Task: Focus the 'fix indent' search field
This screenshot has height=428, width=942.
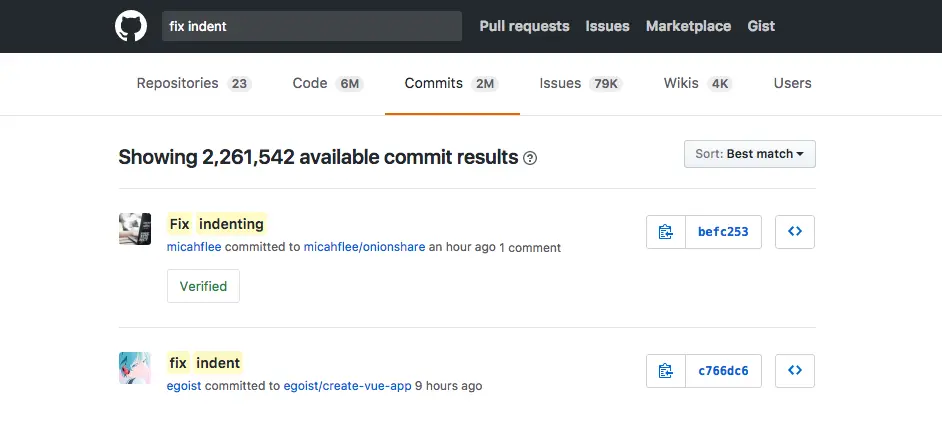Action: (312, 26)
